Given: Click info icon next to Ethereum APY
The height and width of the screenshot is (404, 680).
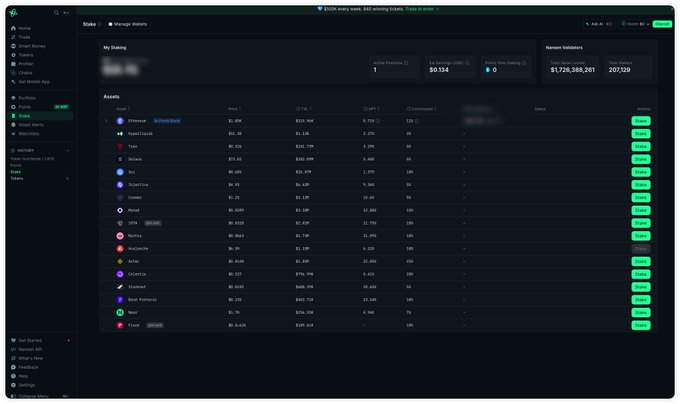Looking at the screenshot, I should [x=378, y=121].
